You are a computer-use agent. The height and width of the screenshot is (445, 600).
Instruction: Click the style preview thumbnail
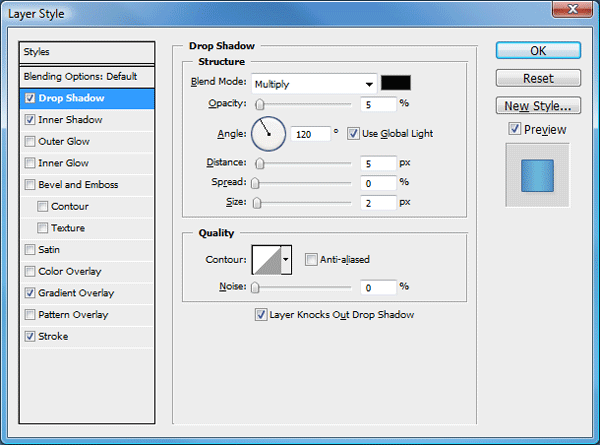pos(537,176)
